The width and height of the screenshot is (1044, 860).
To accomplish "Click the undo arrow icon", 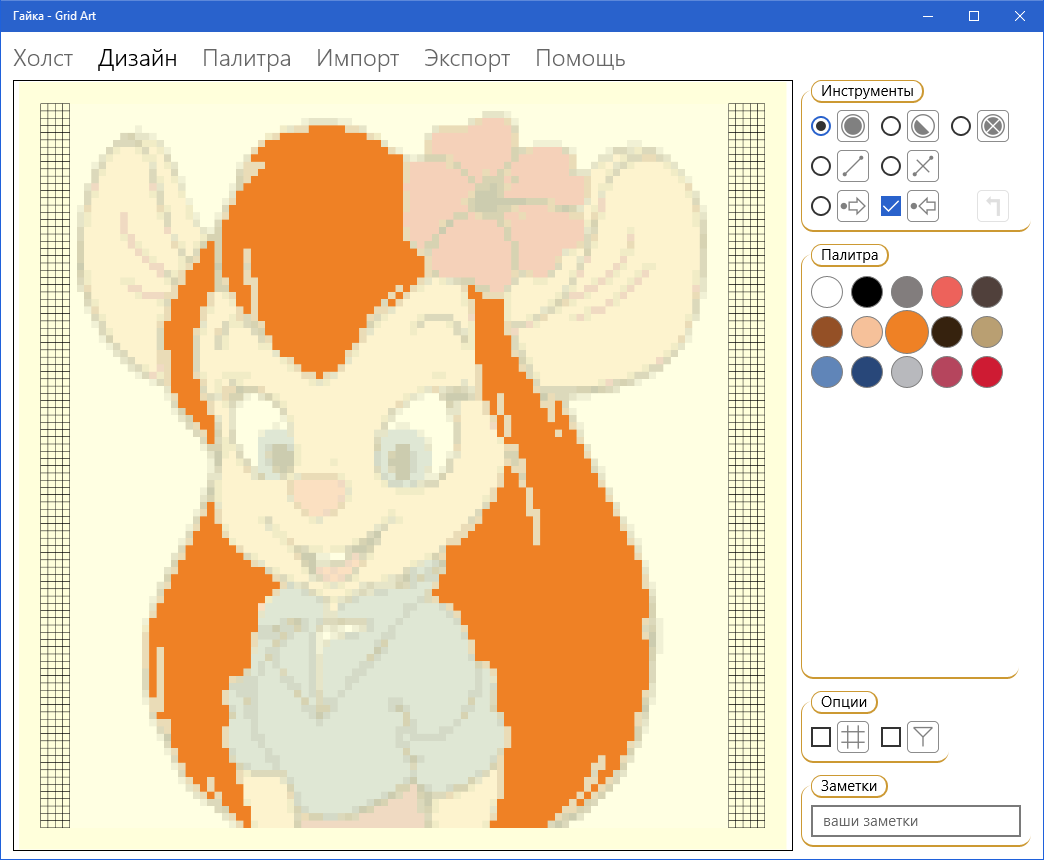I will [x=993, y=206].
